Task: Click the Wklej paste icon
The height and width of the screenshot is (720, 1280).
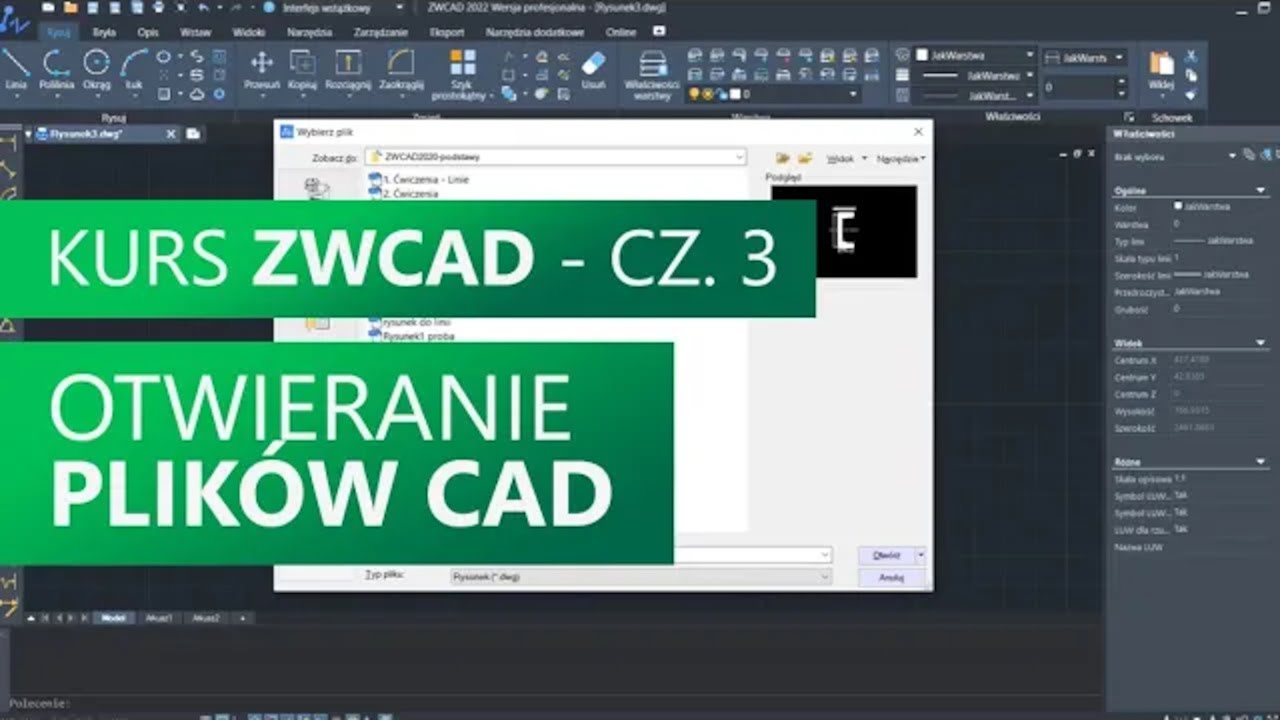Action: click(1161, 70)
